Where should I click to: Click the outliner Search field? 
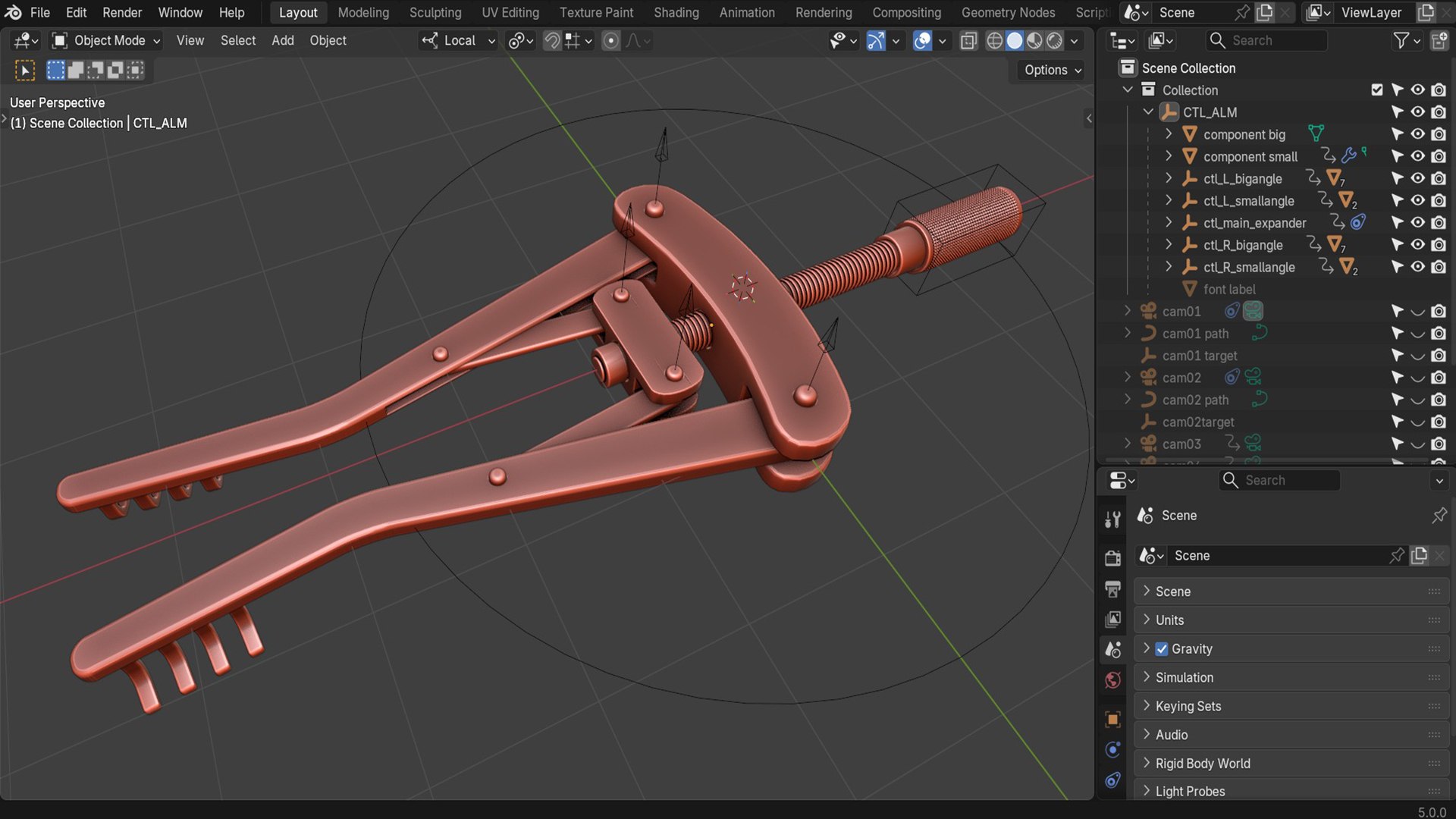click(x=1266, y=41)
